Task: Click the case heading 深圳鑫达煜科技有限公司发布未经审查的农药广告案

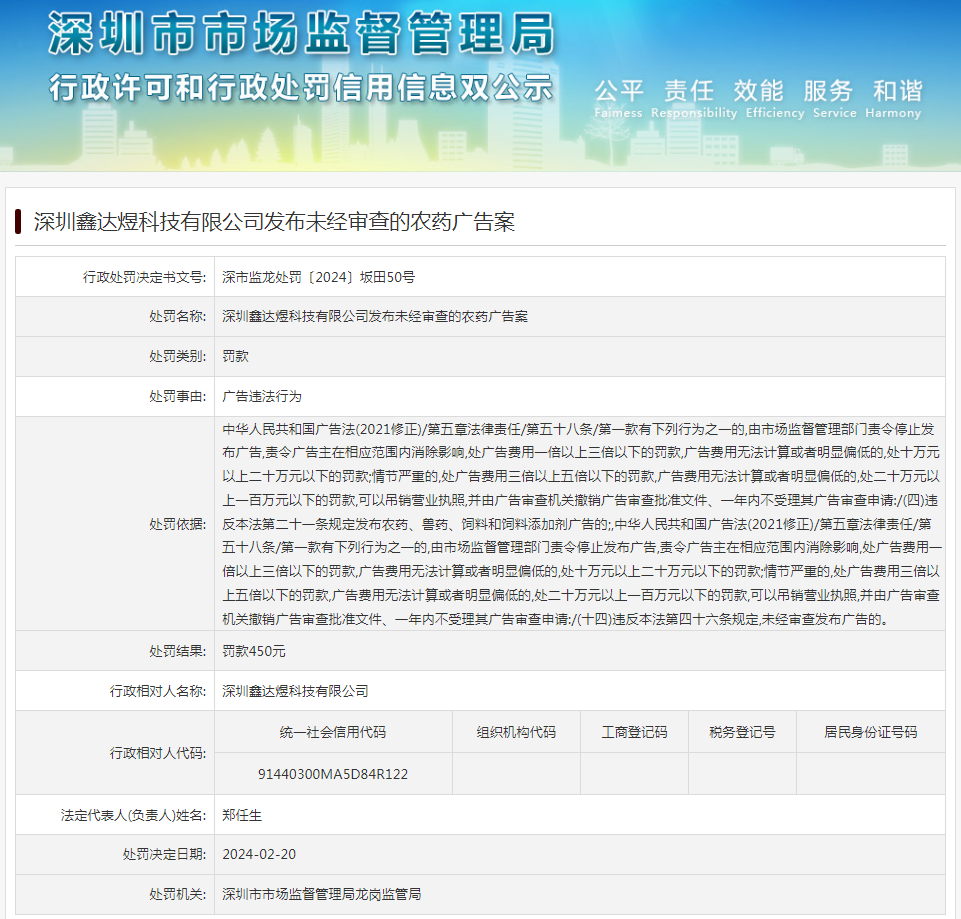Action: pyautogui.click(x=273, y=222)
